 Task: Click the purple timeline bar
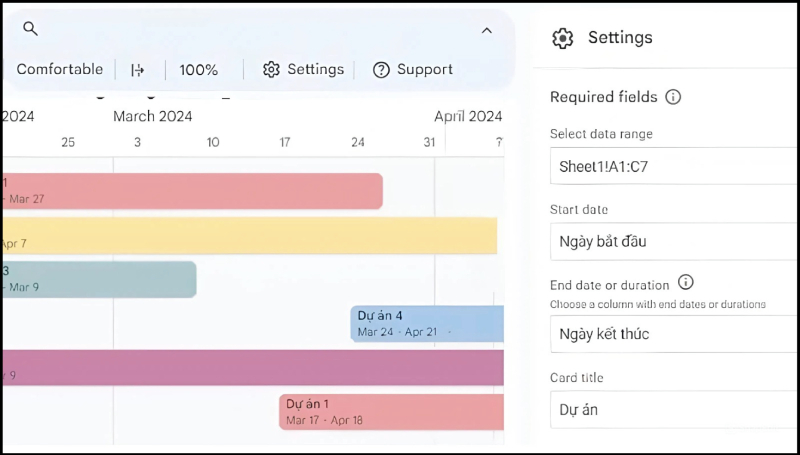pos(250,367)
